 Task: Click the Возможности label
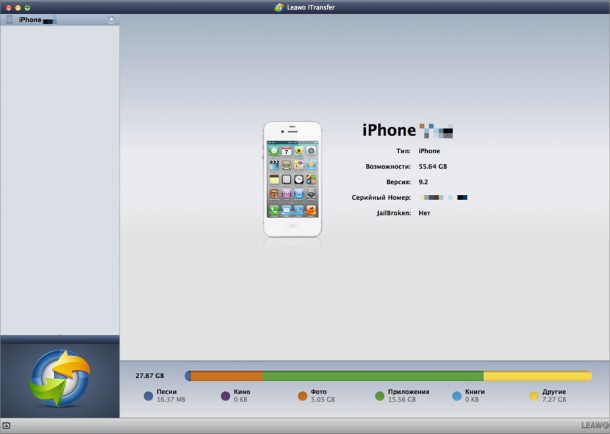pos(388,166)
